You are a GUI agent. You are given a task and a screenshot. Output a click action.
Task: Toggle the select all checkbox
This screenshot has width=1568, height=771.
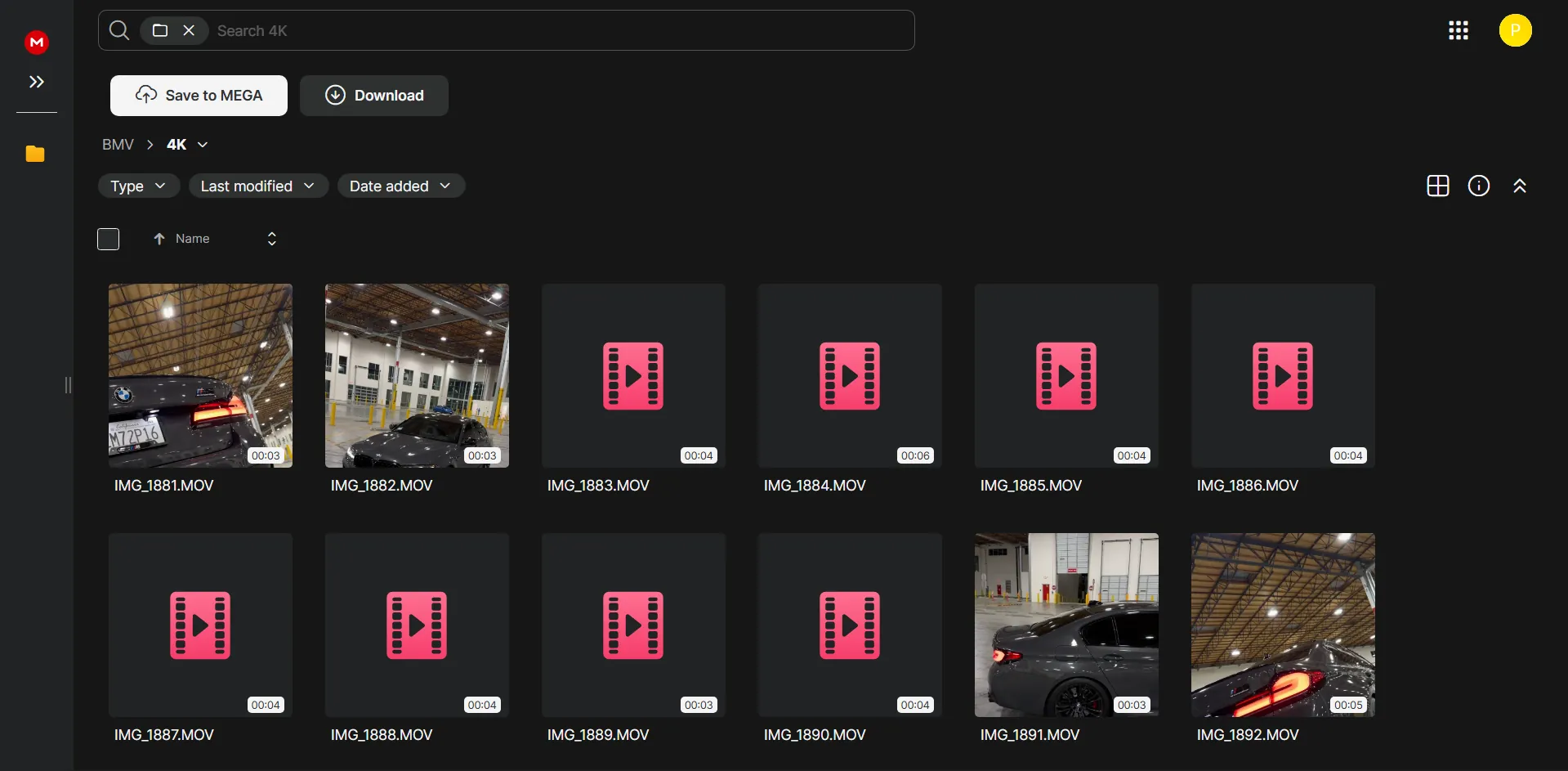pyautogui.click(x=108, y=239)
